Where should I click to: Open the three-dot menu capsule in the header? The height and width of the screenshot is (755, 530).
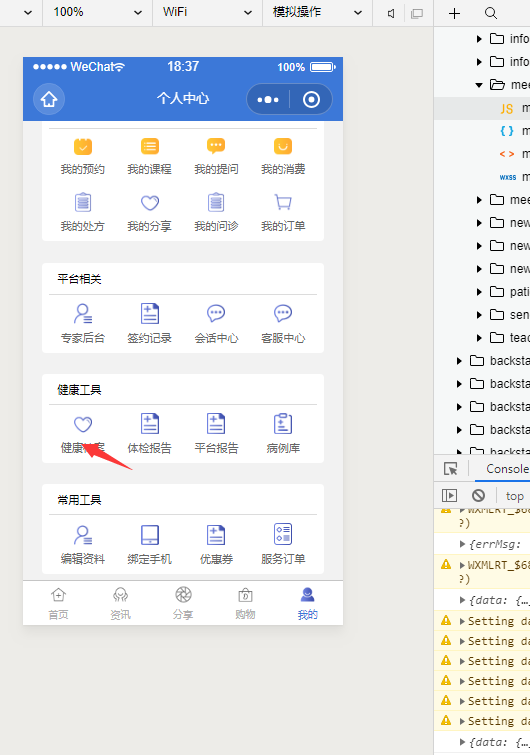(x=268, y=100)
